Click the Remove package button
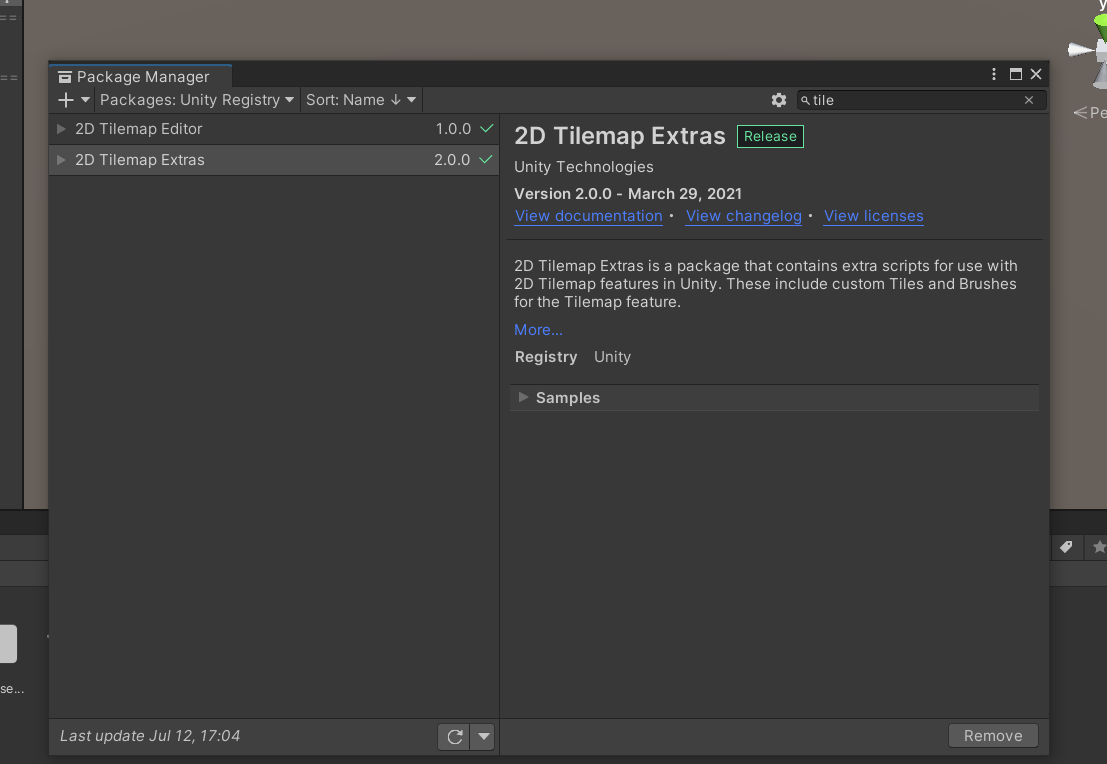 click(993, 736)
